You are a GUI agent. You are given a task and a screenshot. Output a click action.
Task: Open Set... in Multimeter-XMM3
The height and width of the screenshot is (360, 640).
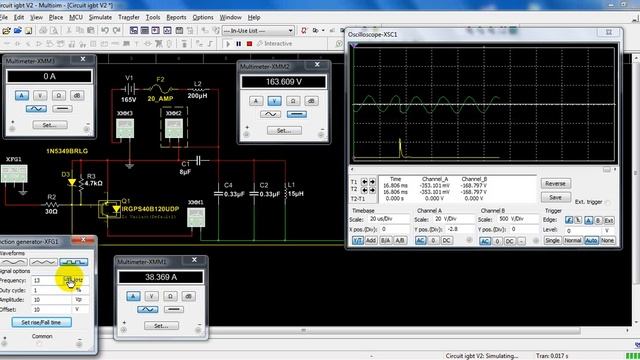click(x=50, y=125)
